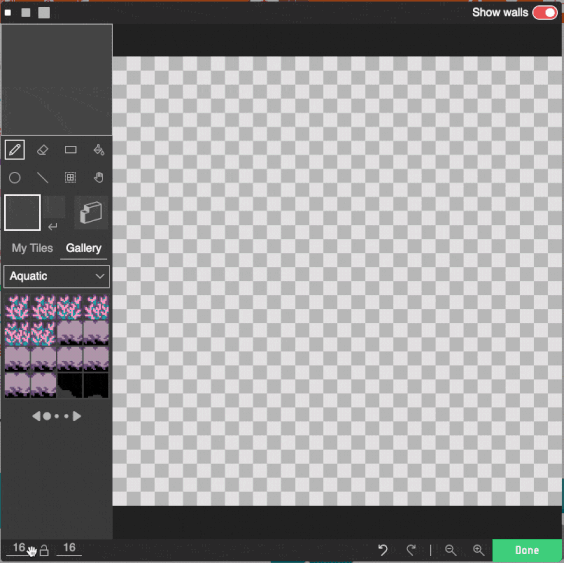Zoom out of the canvas
The height and width of the screenshot is (563, 564).
pos(450,550)
